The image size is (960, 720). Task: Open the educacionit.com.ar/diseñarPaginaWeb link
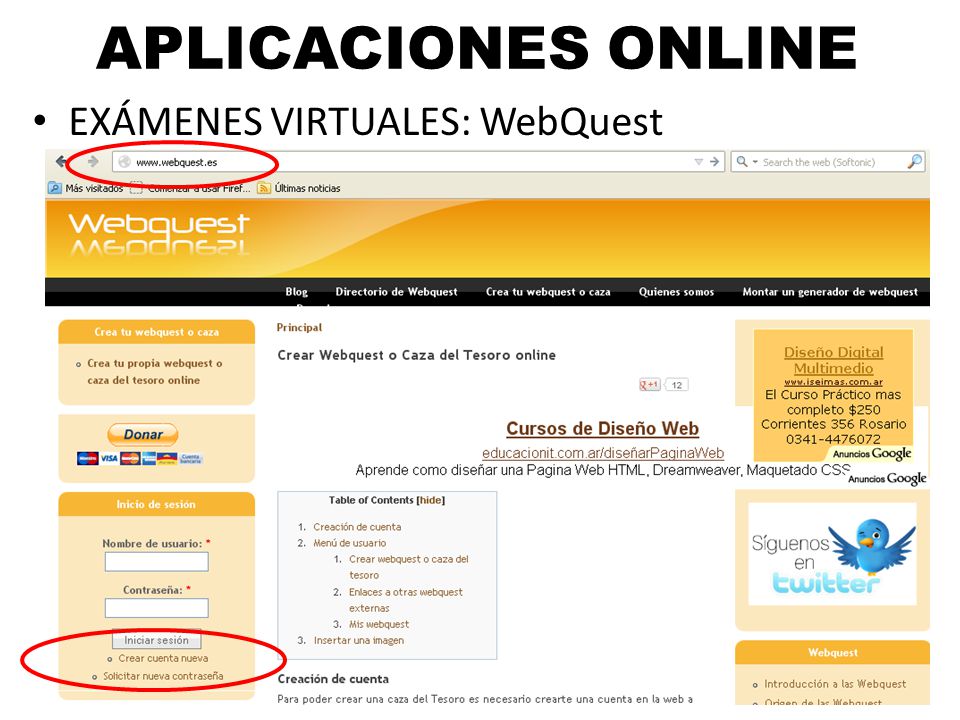pos(603,453)
